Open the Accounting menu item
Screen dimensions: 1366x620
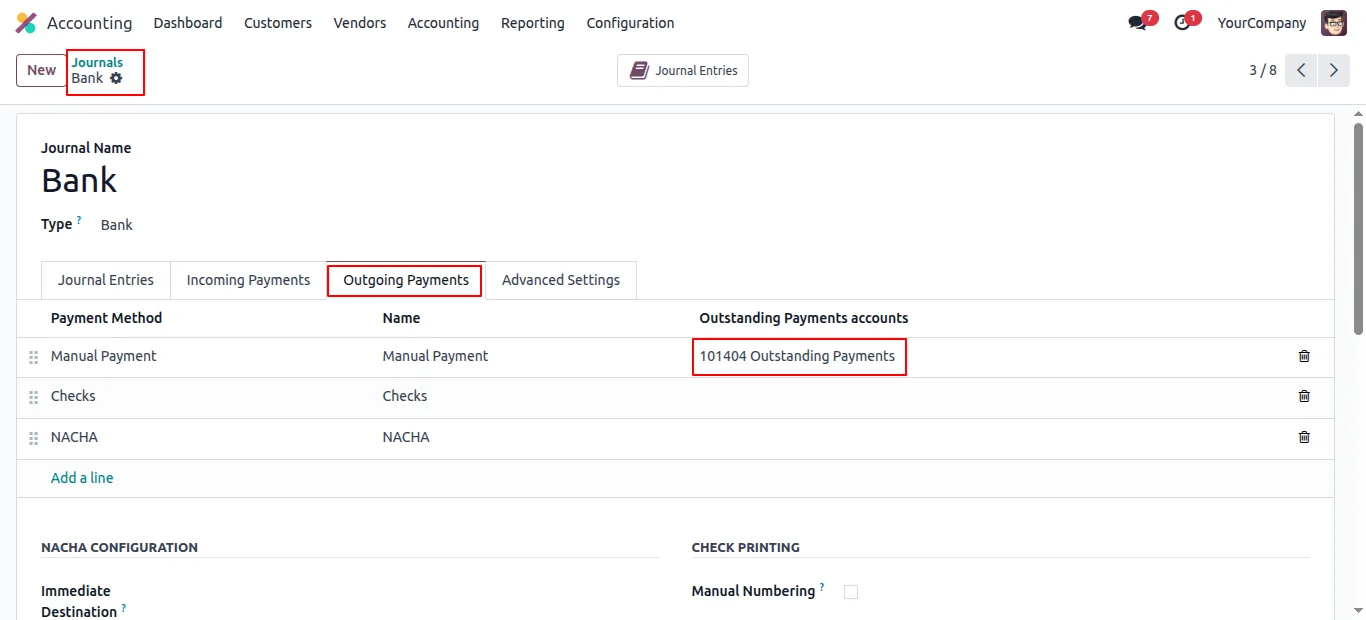click(443, 23)
